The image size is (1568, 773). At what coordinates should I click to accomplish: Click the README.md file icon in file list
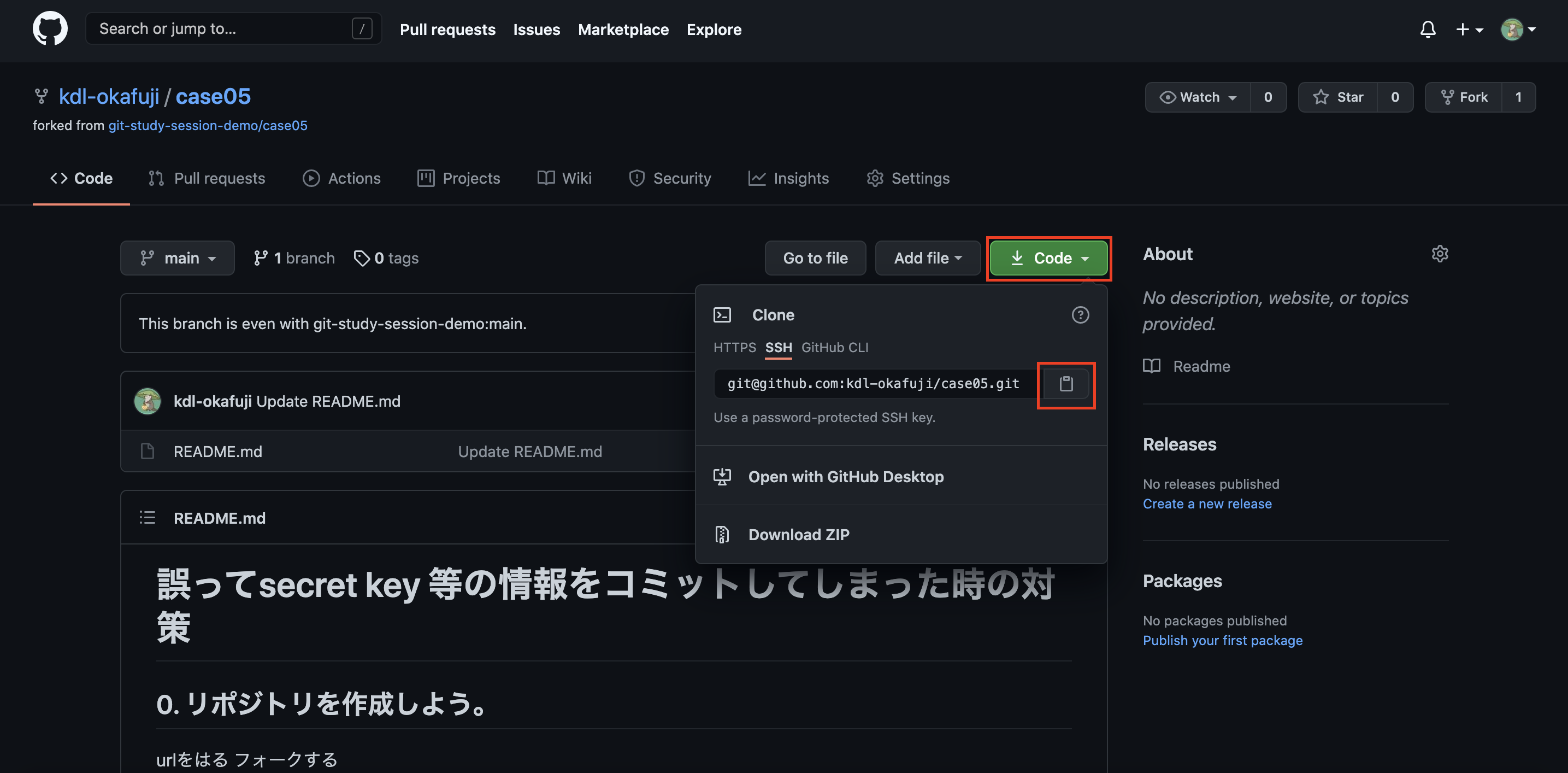147,451
